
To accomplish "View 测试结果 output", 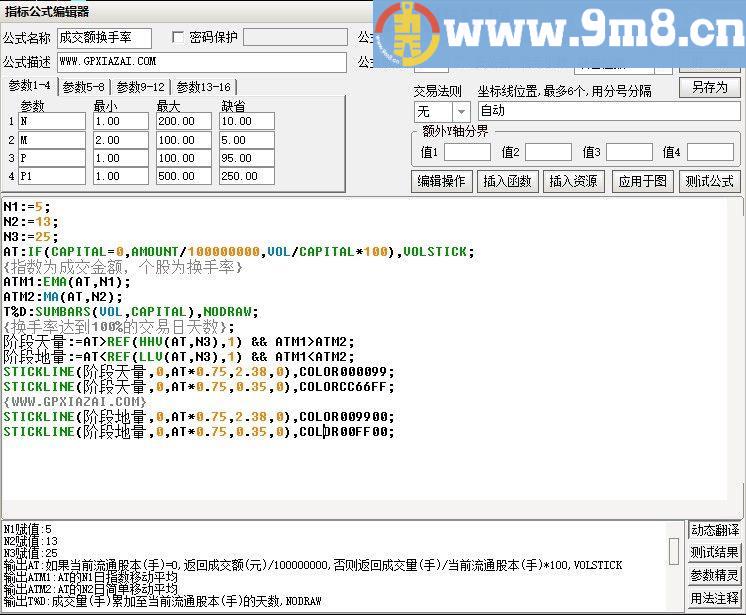I will click(x=714, y=553).
